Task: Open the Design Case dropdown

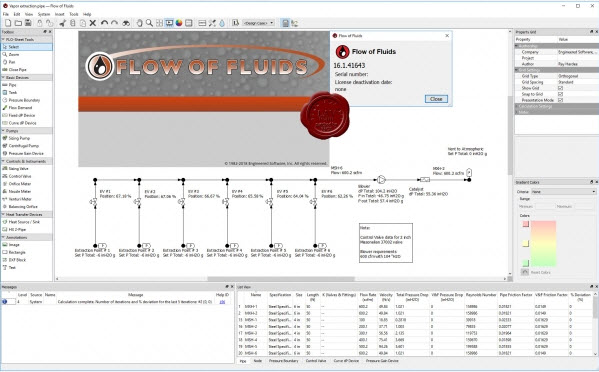Action: (x=259, y=23)
